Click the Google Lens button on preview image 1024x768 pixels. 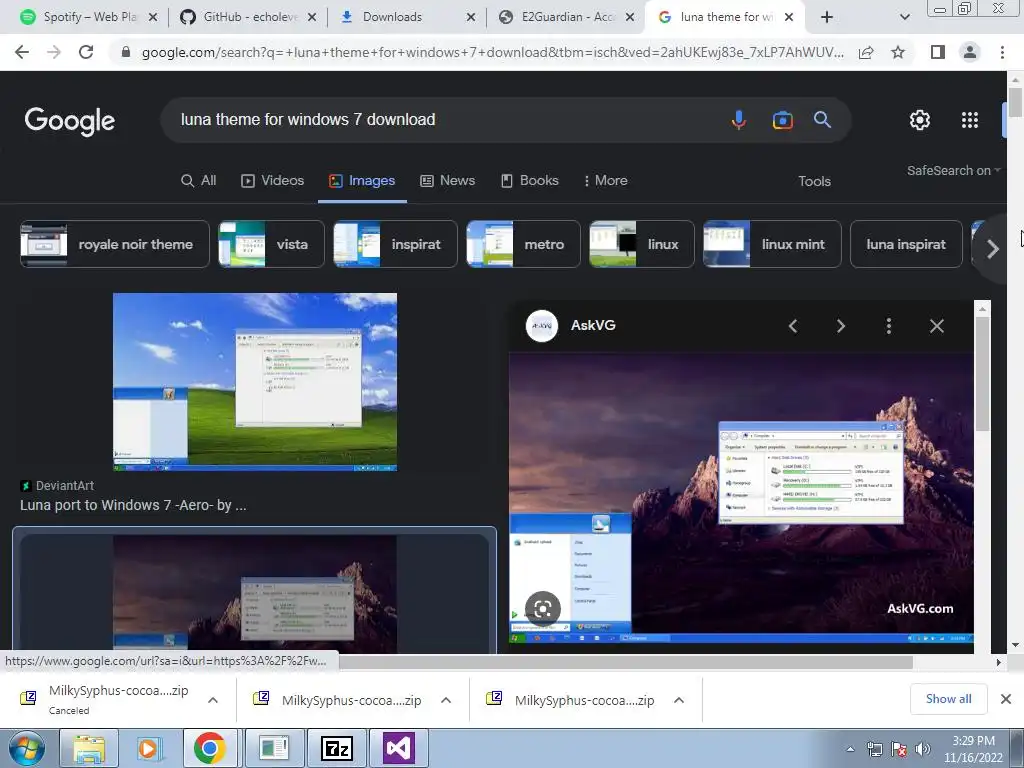point(543,609)
